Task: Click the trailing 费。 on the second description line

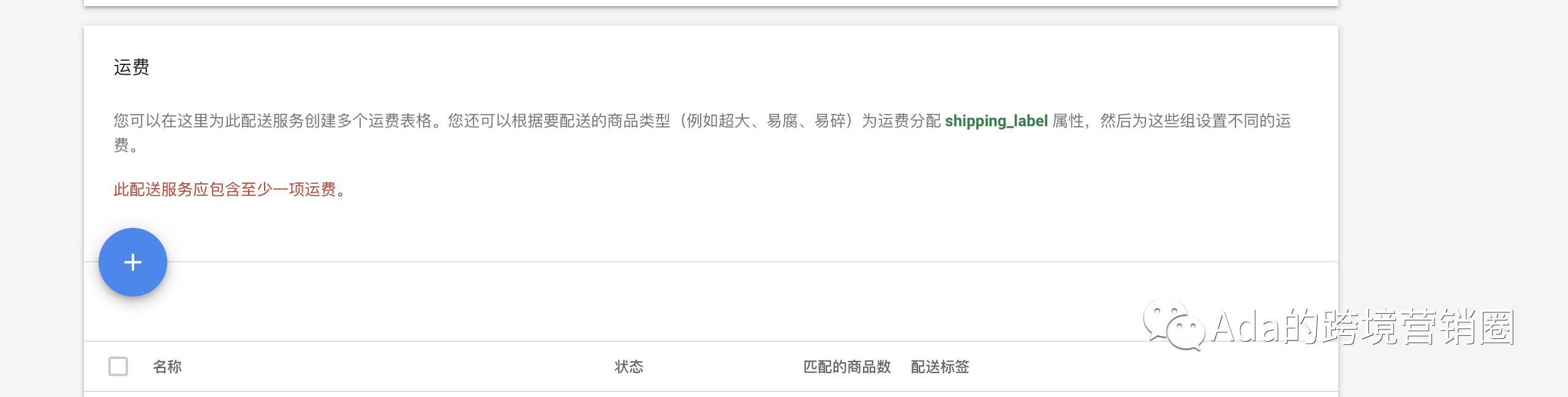Action: [x=126, y=145]
